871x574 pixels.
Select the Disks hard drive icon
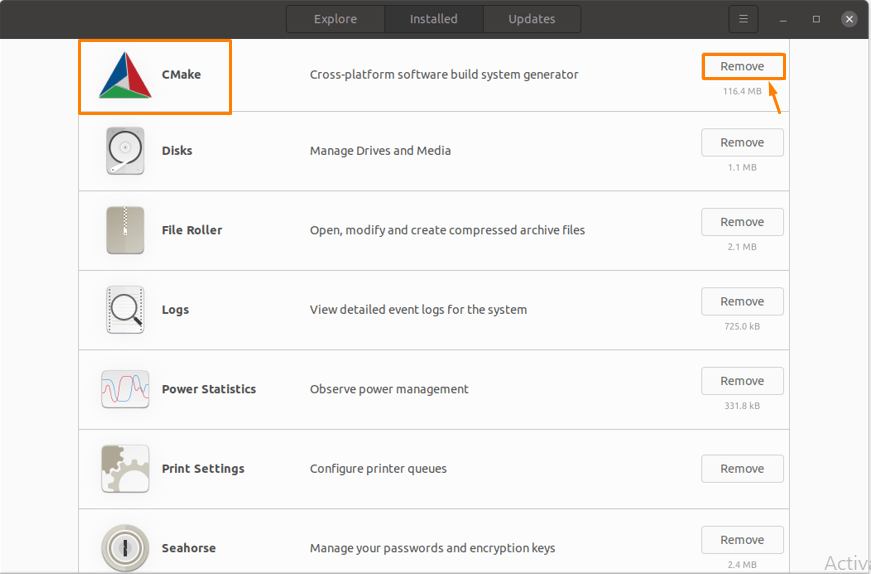125,151
